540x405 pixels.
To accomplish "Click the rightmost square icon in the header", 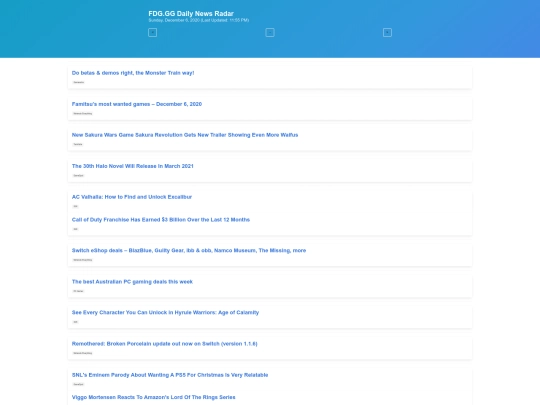I will pos(387,33).
